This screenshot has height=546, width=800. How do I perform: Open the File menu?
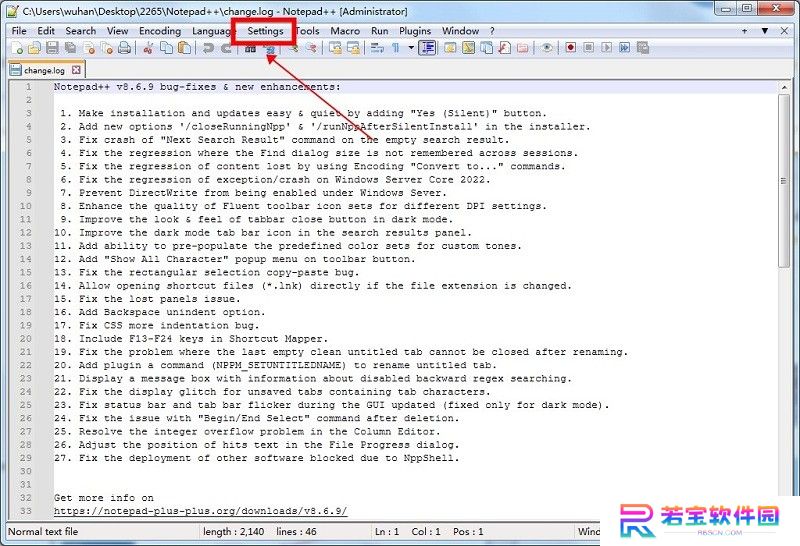coord(19,31)
